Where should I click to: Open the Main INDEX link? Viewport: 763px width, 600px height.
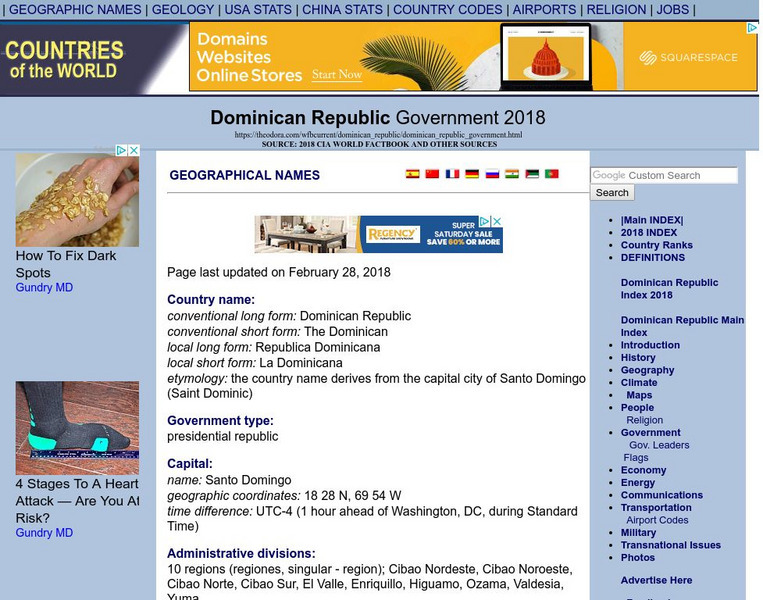652,220
